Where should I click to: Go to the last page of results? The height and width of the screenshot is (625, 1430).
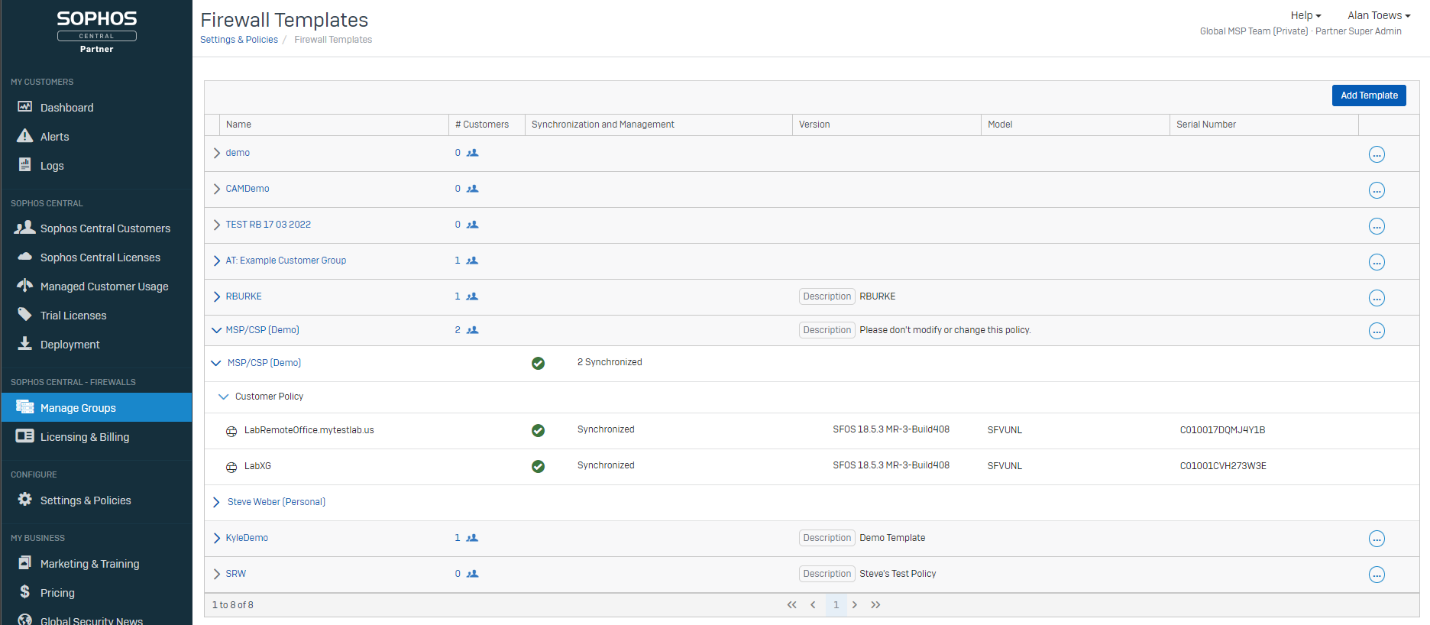click(876, 605)
